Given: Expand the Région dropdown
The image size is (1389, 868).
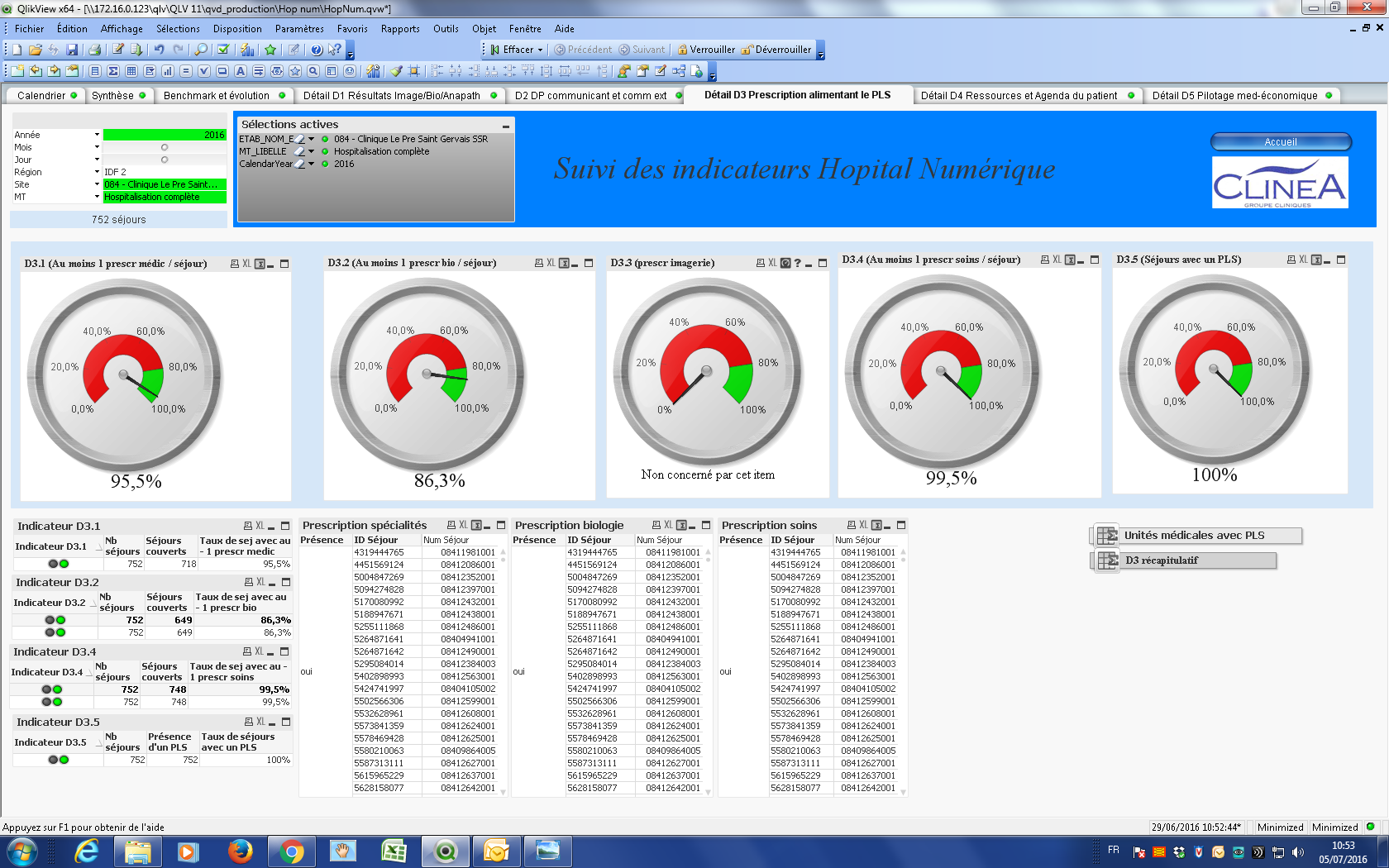Looking at the screenshot, I should pyautogui.click(x=97, y=172).
